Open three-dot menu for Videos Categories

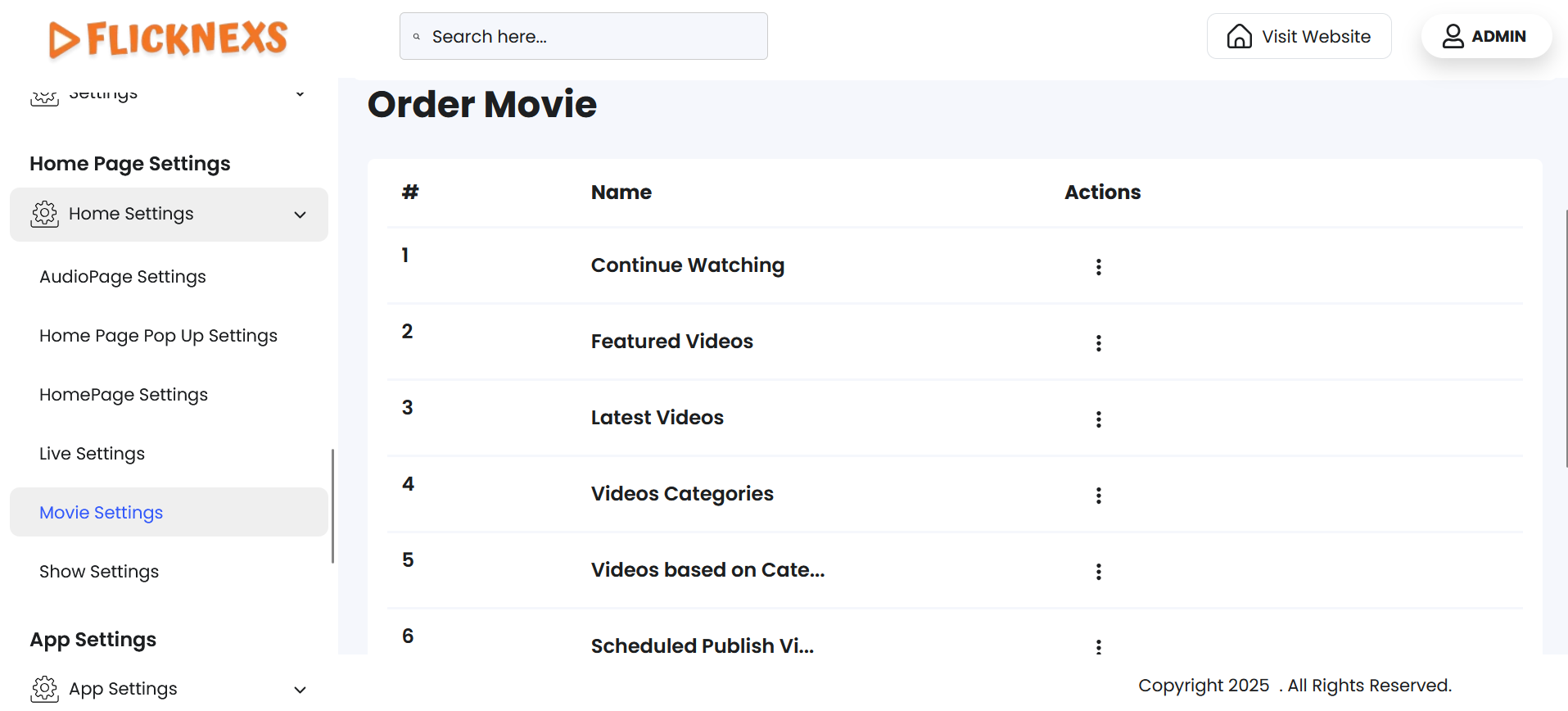pos(1098,496)
